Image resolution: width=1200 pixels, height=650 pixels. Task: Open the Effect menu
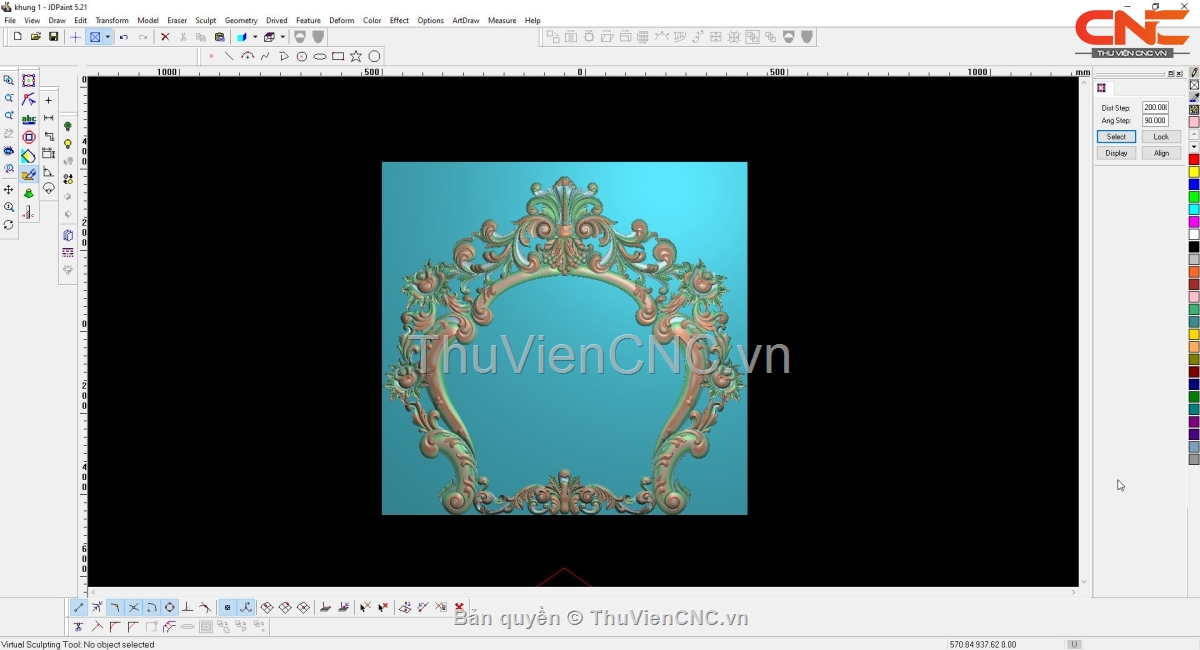point(399,20)
